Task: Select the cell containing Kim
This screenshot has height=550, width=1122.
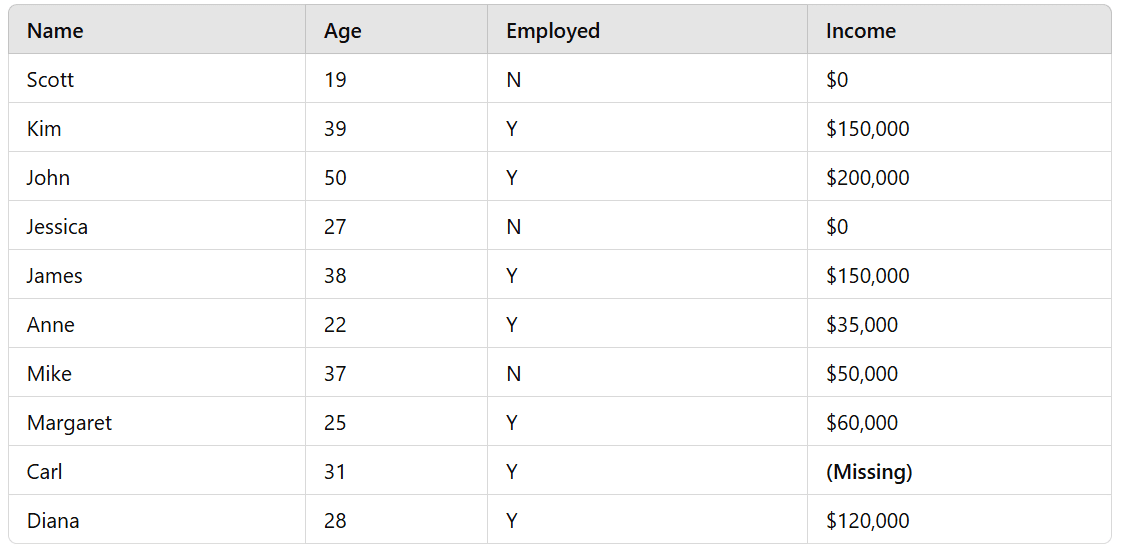Action: (x=157, y=129)
